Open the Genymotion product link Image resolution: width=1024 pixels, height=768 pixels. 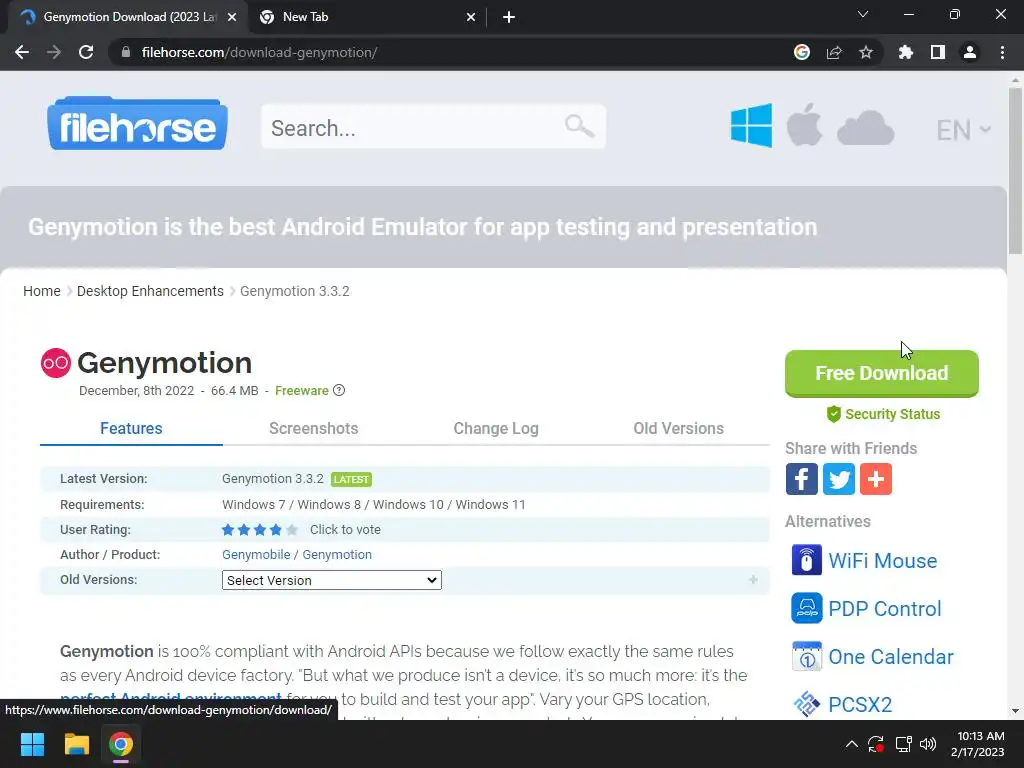pos(337,554)
